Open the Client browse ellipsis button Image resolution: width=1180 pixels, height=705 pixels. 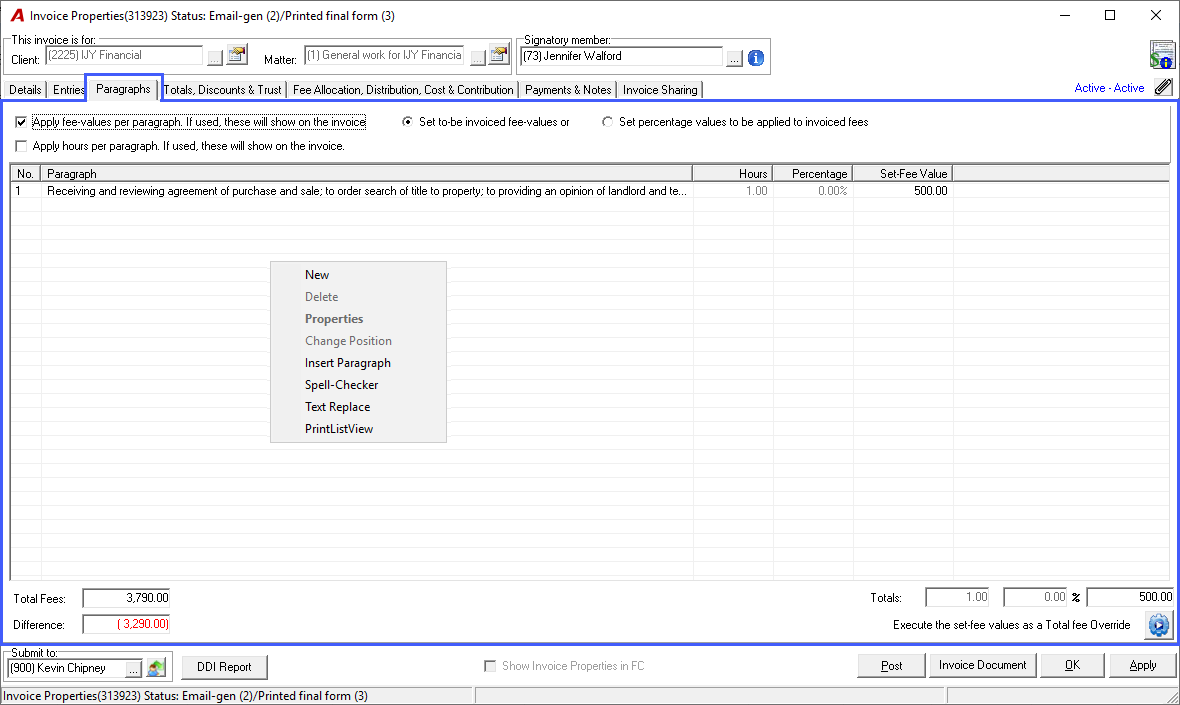tap(214, 57)
